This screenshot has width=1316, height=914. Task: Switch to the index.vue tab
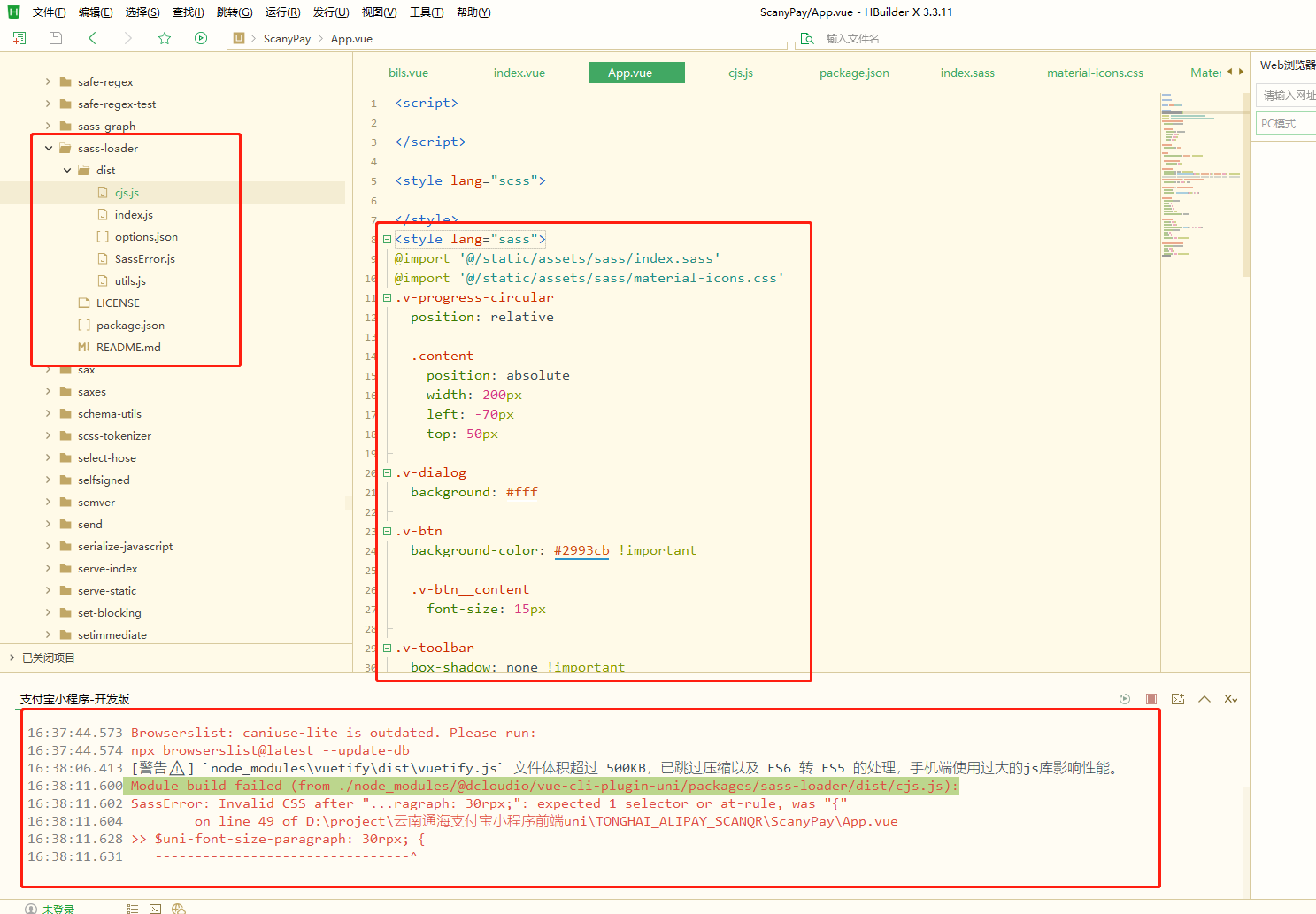(x=519, y=73)
